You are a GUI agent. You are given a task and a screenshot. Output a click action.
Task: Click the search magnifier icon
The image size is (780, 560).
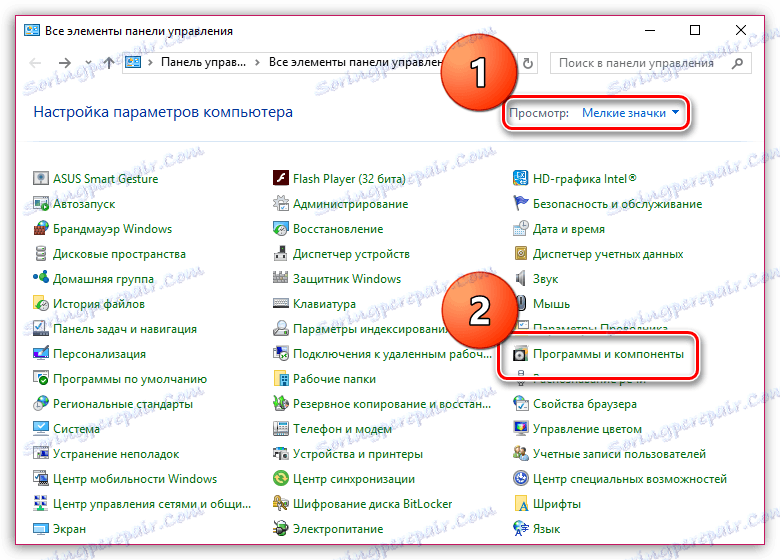click(738, 63)
